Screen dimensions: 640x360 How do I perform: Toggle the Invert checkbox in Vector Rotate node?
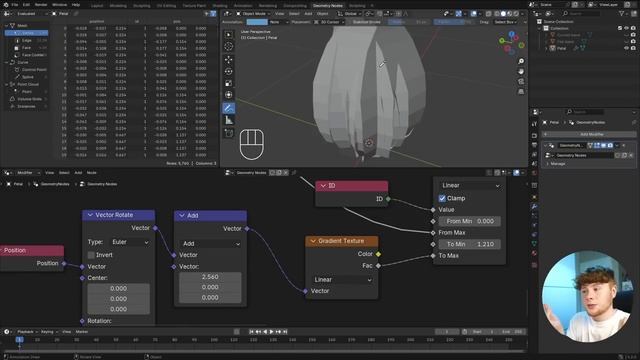pos(91,255)
